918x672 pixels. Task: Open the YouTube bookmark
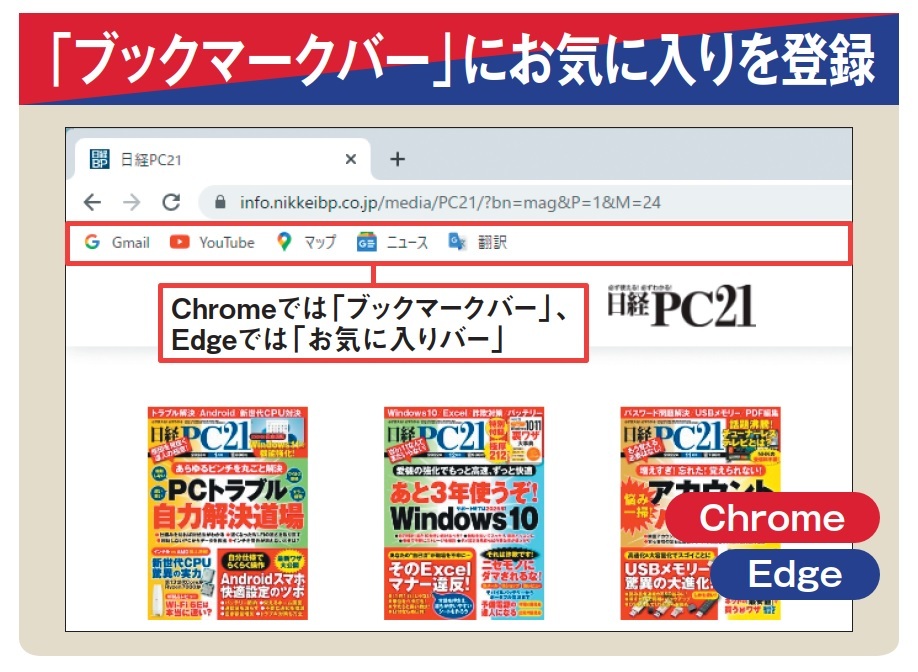[212, 242]
